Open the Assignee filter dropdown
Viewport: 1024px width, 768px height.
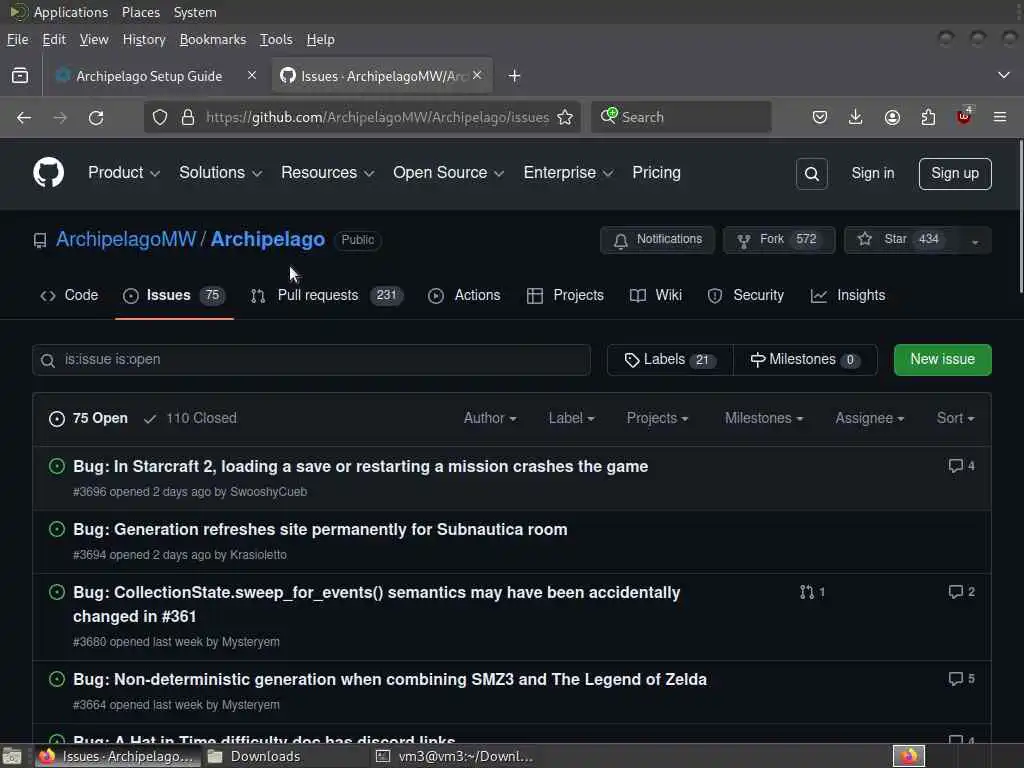(x=869, y=418)
